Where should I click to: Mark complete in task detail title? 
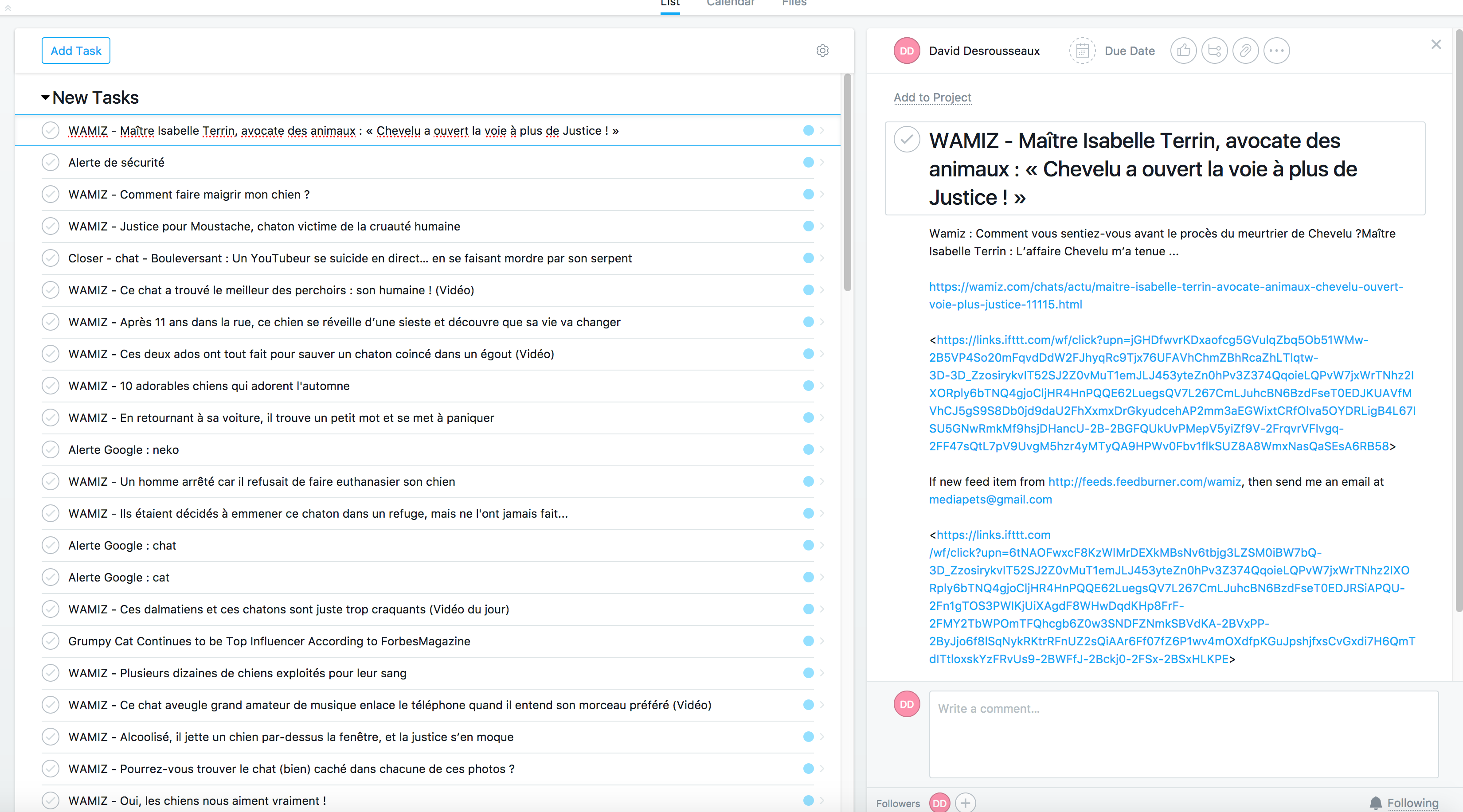[907, 140]
